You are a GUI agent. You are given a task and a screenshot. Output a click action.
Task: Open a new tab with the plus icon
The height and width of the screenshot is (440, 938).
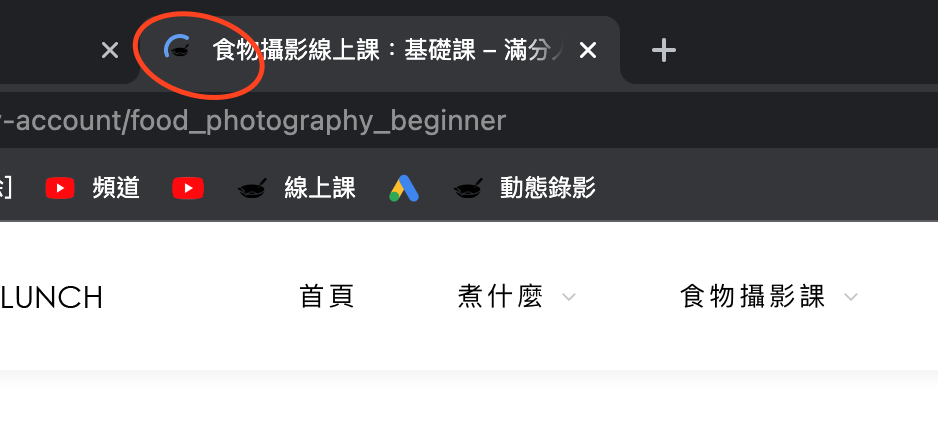click(x=663, y=50)
